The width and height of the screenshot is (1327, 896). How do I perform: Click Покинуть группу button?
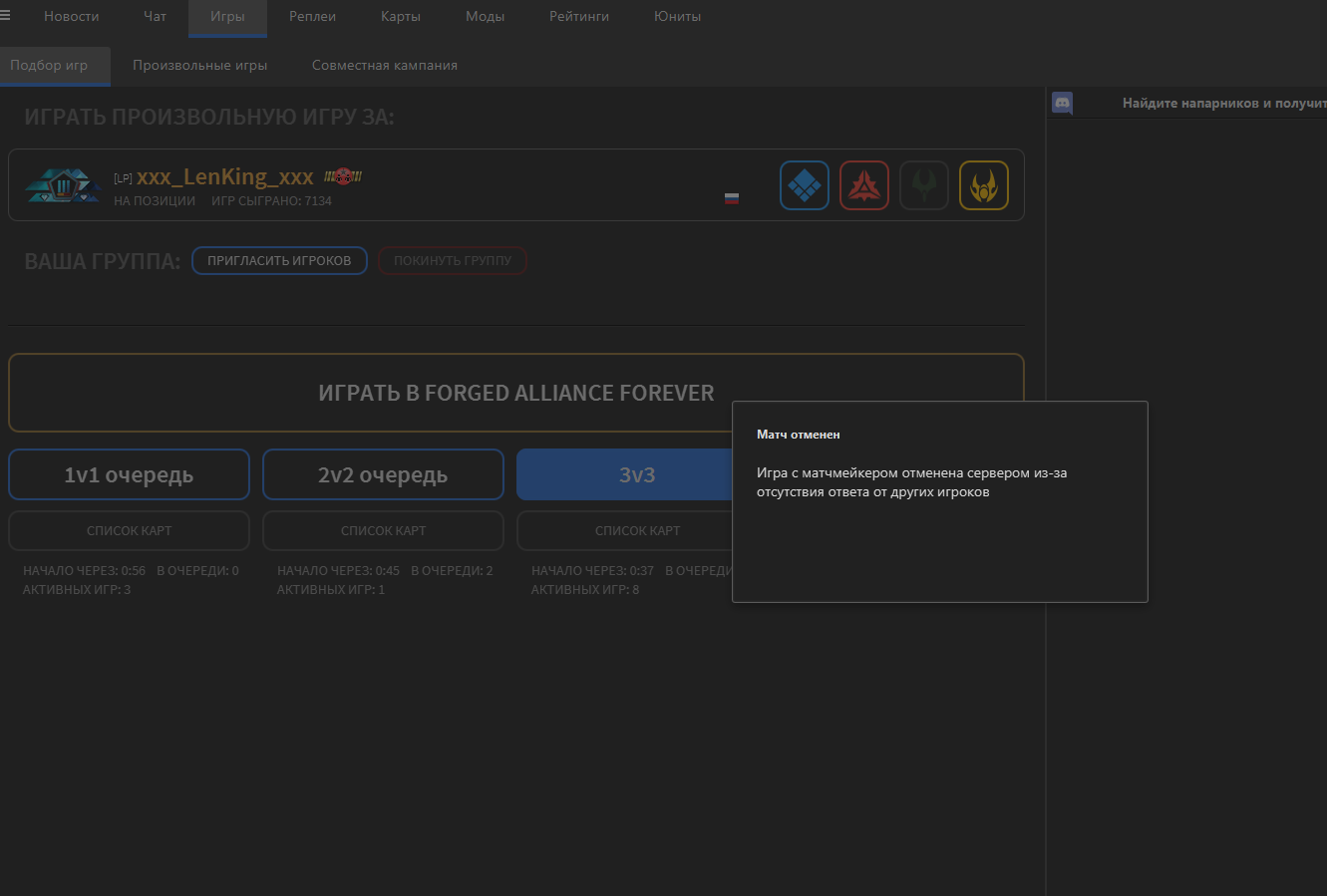[x=453, y=261]
